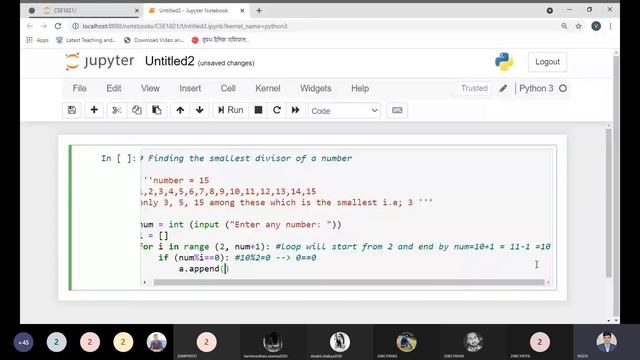This screenshot has width=640, height=360.
Task: Click the Python 3 kernel indicator circle
Action: [563, 88]
